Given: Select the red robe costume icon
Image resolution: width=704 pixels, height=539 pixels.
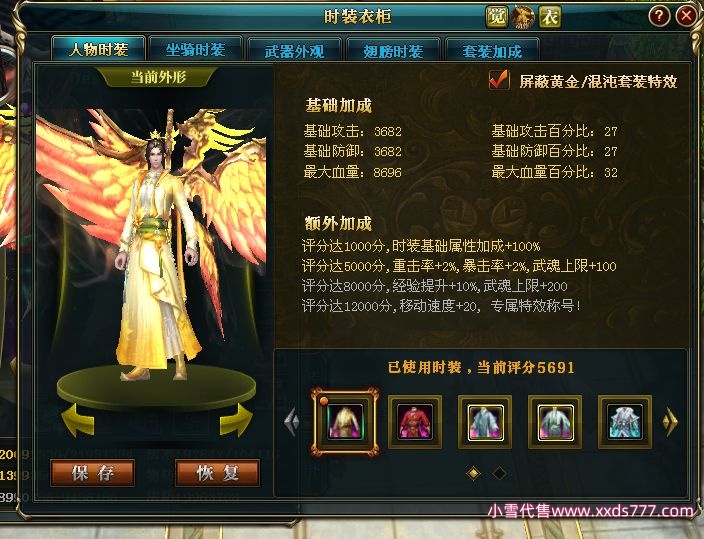Looking at the screenshot, I should (x=415, y=422).
